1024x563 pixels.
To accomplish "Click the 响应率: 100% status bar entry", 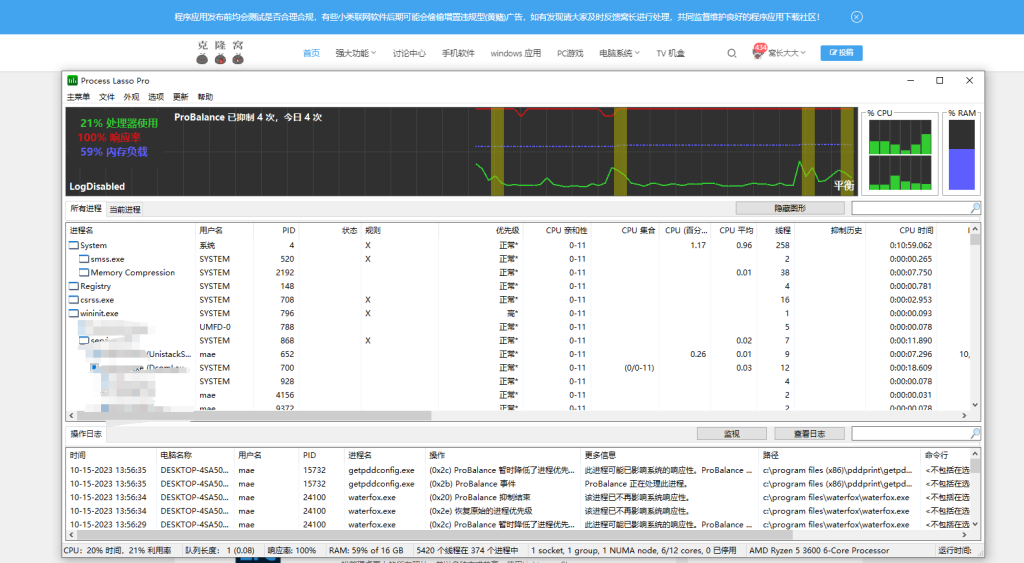I will [292, 551].
